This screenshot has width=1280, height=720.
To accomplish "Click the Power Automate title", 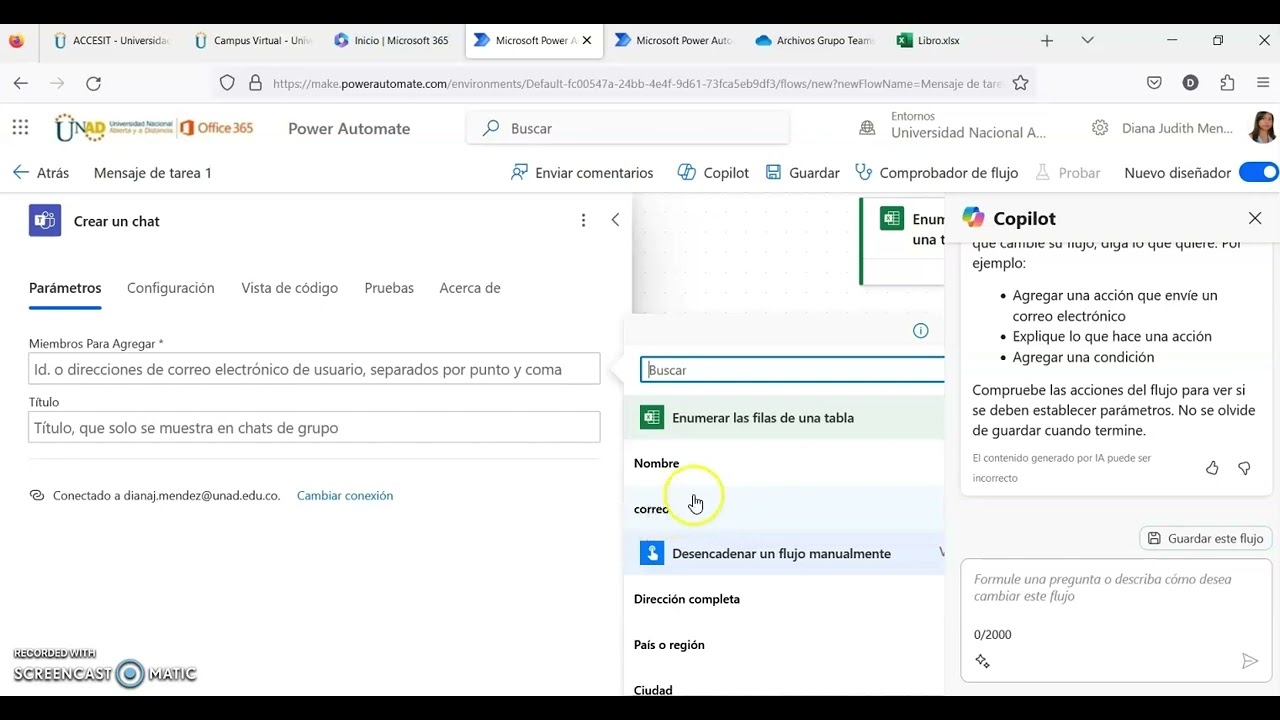I will click(349, 128).
